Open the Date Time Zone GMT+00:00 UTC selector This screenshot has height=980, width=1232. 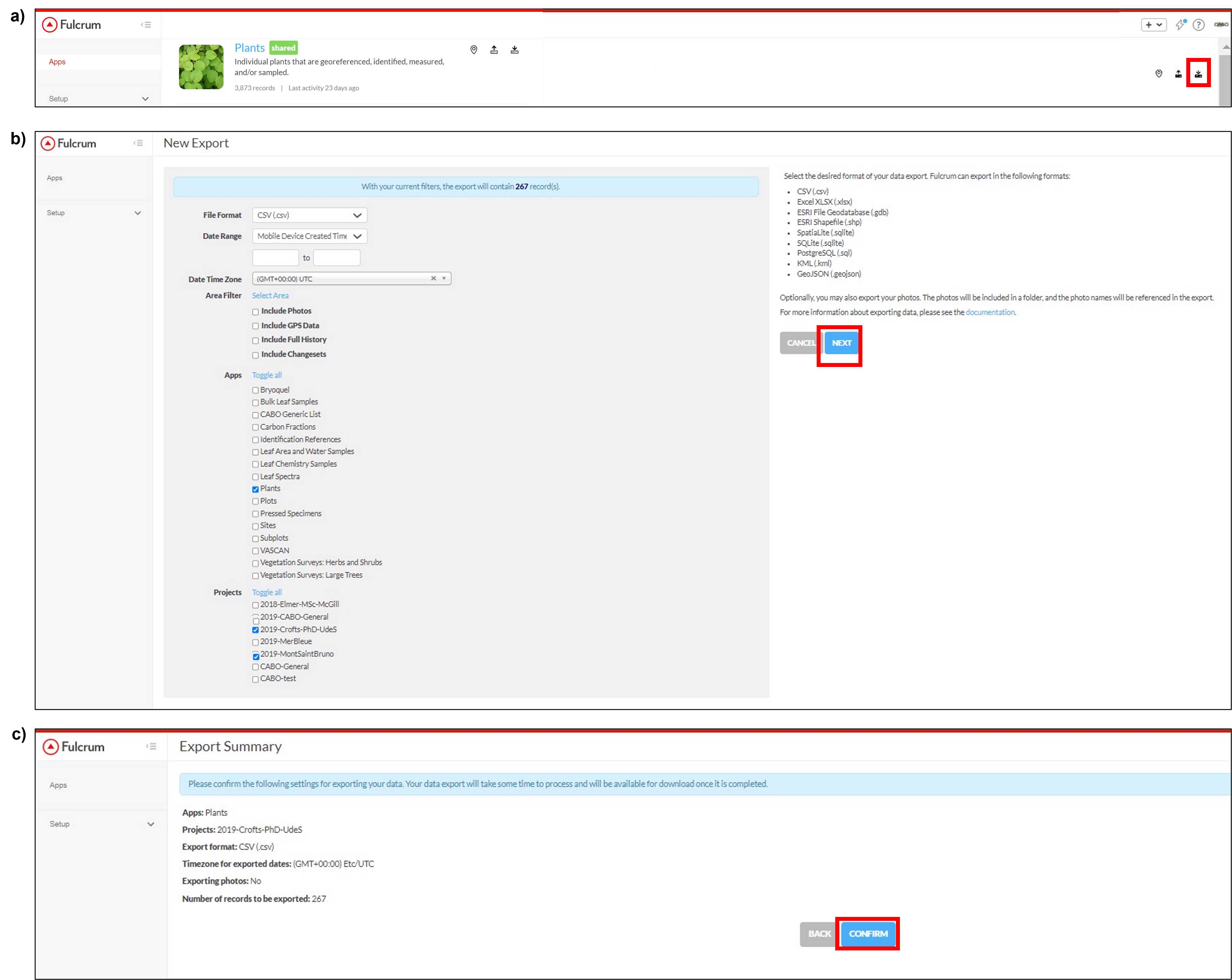(x=351, y=279)
